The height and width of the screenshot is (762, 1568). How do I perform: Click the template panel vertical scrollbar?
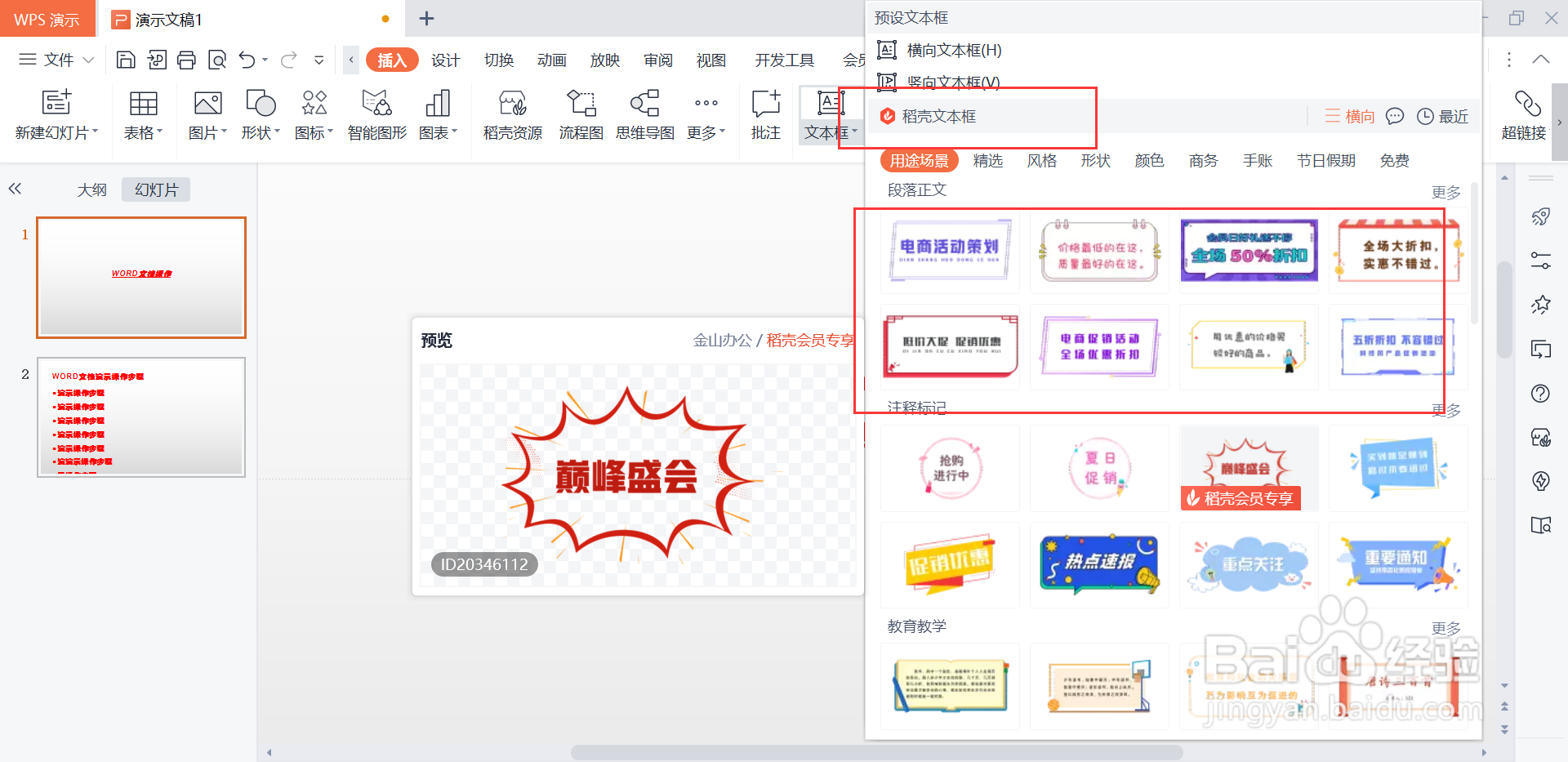pyautogui.click(x=1474, y=254)
